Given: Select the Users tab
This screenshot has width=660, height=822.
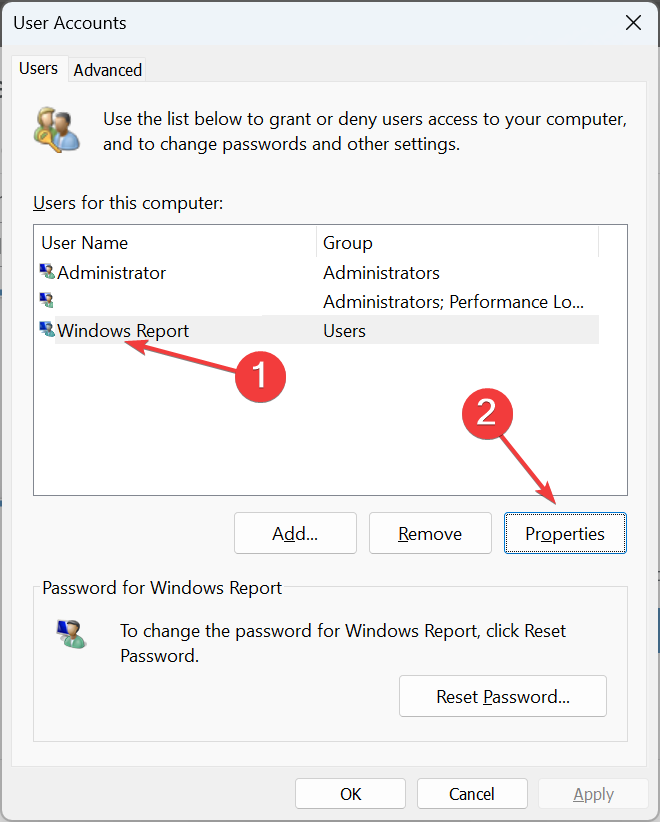Looking at the screenshot, I should [39, 69].
